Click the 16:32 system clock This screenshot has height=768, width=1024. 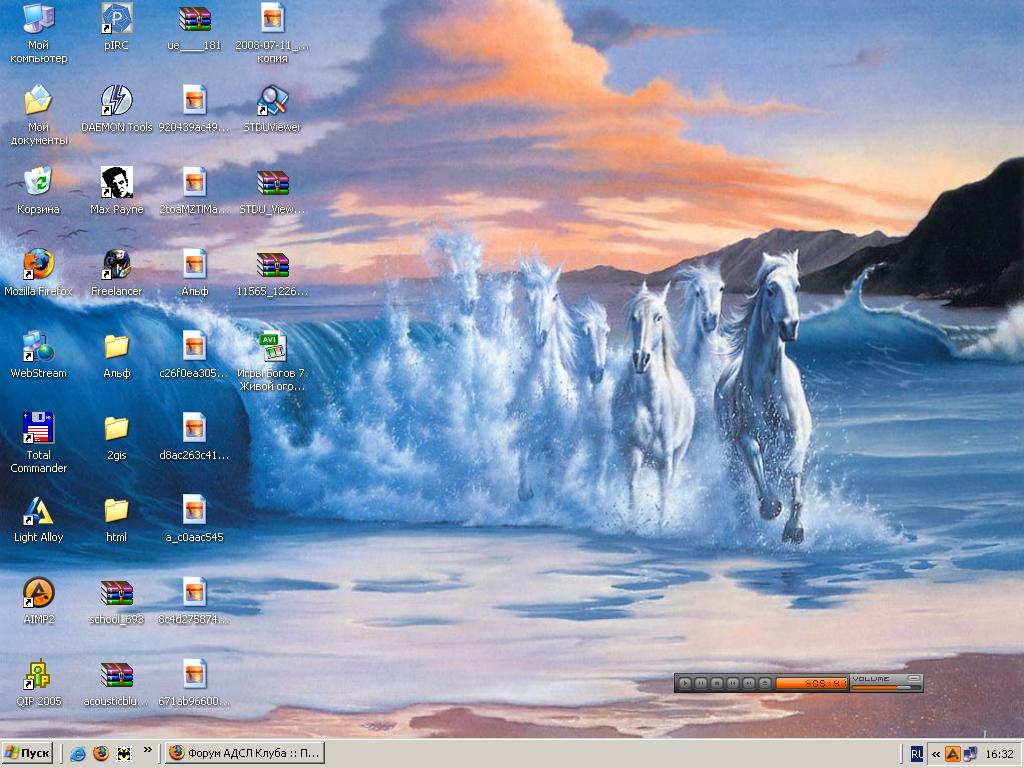[999, 754]
